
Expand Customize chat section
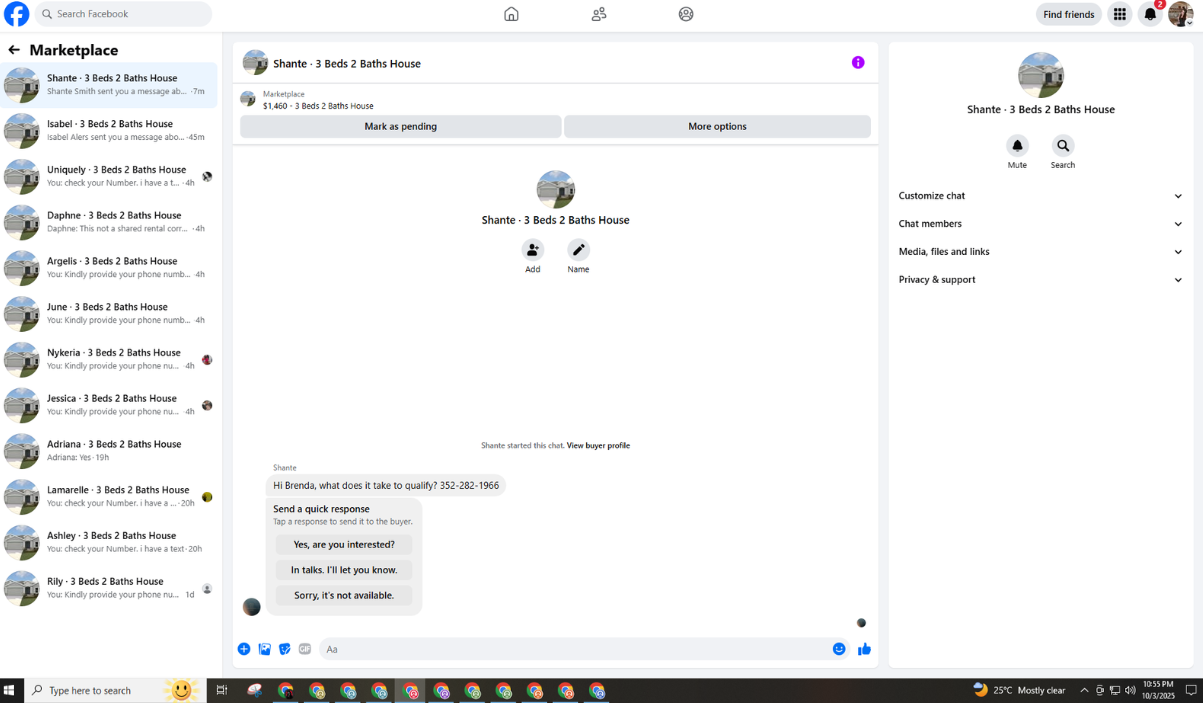[x=1041, y=196]
